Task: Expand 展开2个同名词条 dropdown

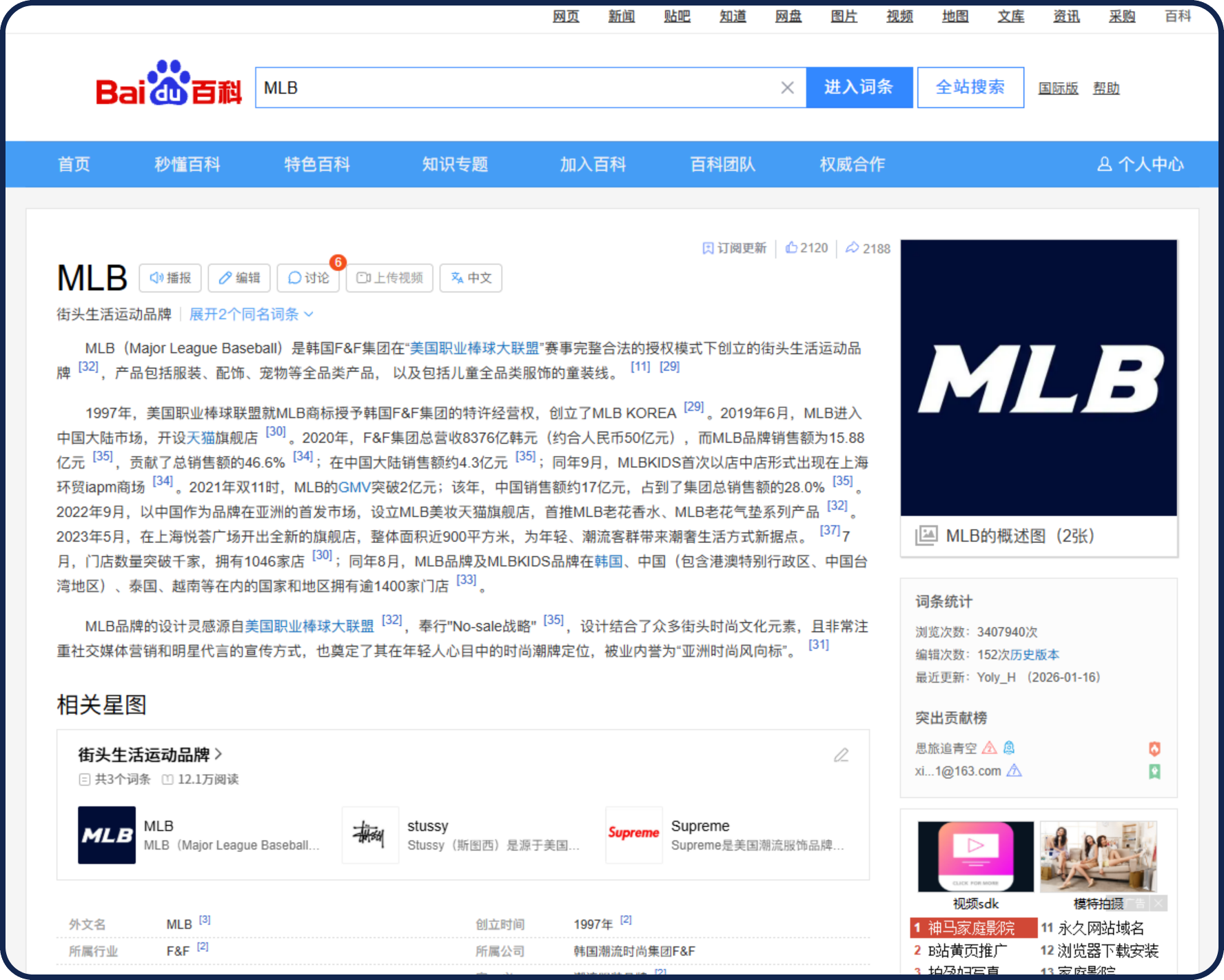Action: click(252, 314)
